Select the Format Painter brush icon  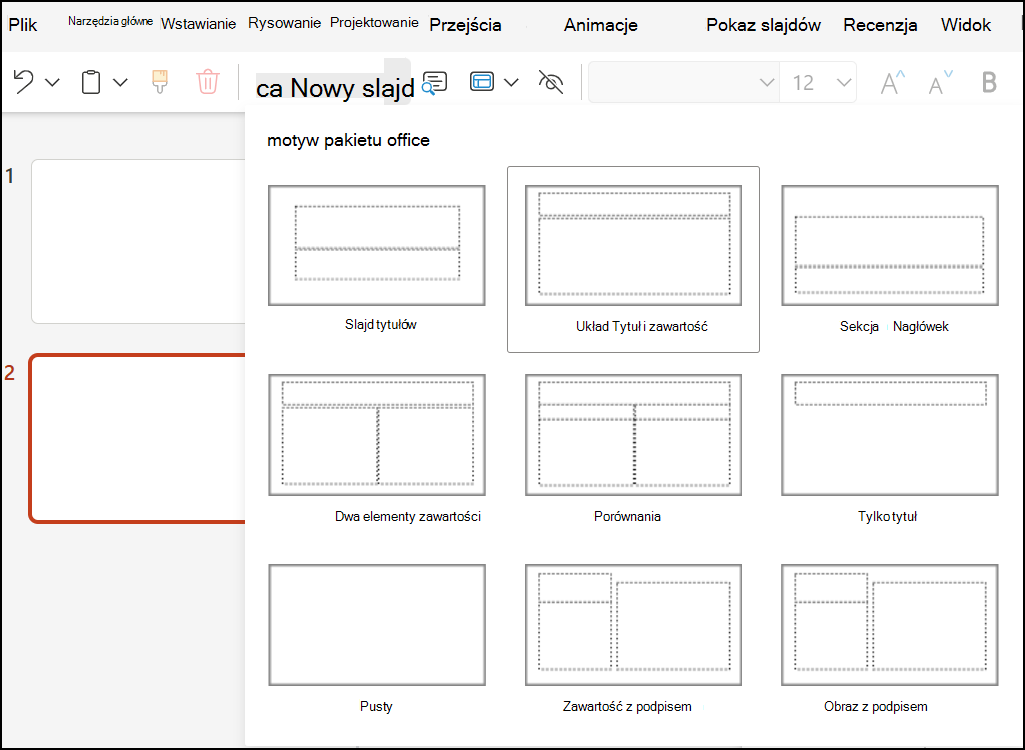click(160, 82)
